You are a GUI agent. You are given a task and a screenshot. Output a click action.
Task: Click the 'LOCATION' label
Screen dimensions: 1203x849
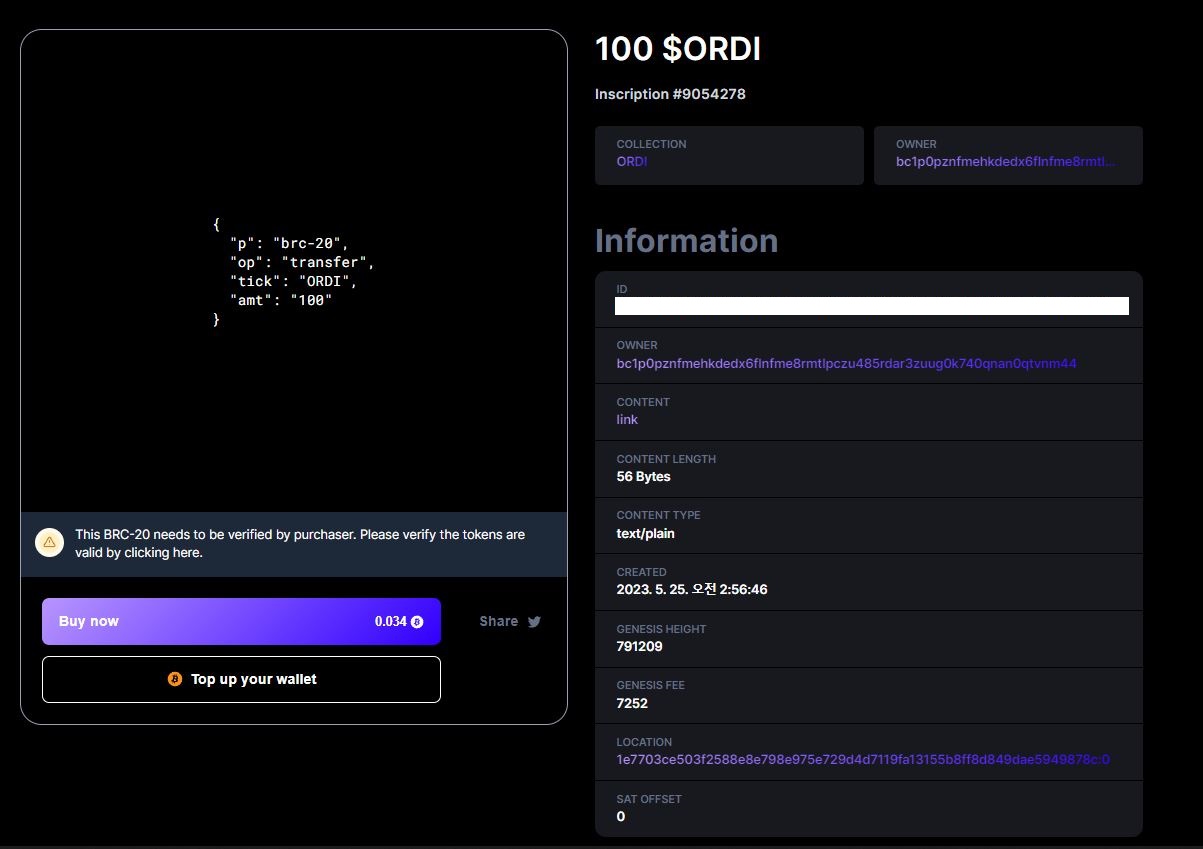644,742
